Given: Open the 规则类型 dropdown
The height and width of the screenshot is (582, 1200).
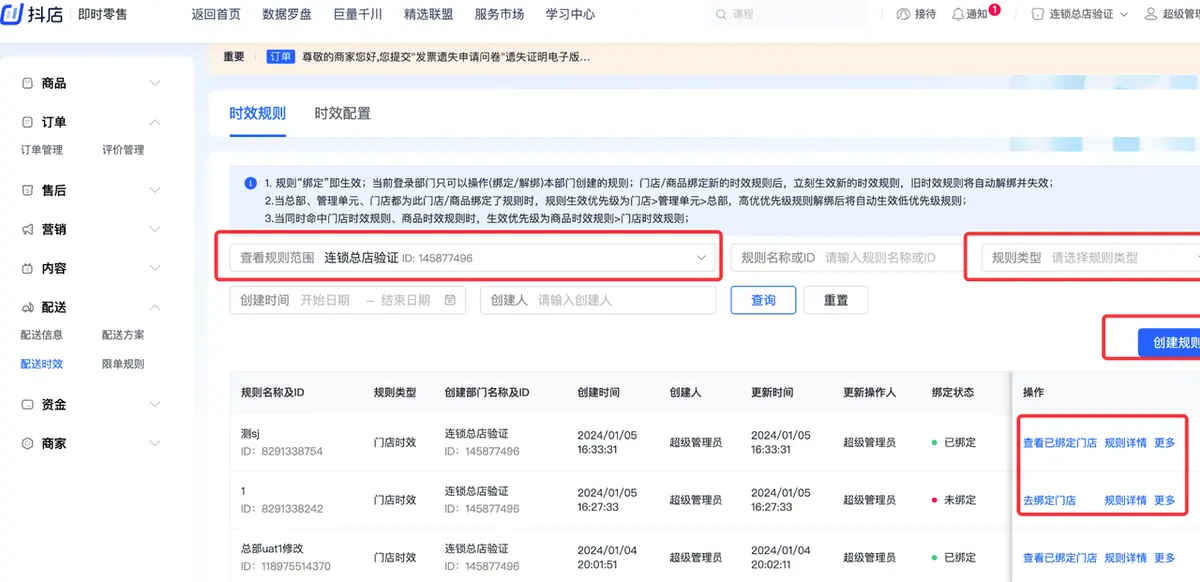Looking at the screenshot, I should pos(1090,258).
